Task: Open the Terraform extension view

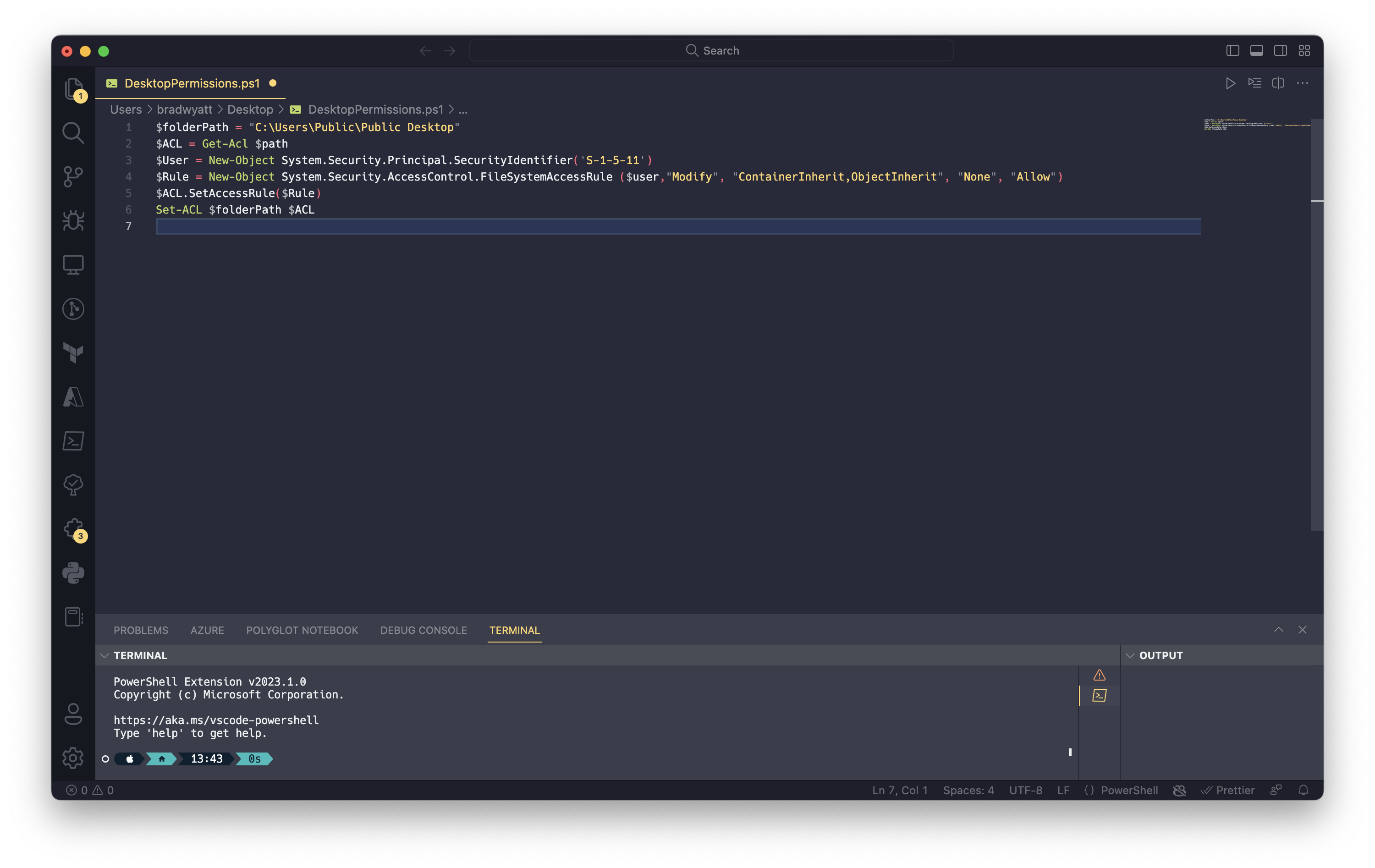Action: [73, 353]
